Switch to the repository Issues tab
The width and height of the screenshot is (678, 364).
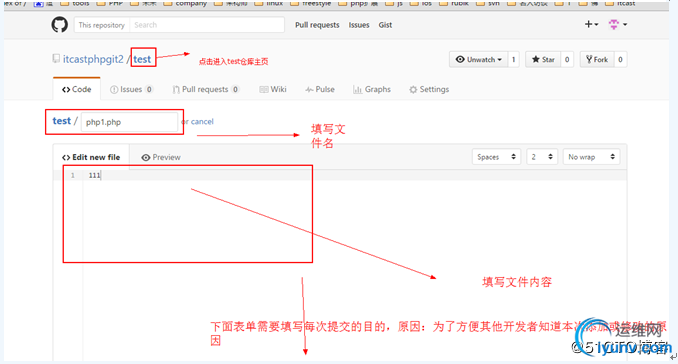click(131, 89)
